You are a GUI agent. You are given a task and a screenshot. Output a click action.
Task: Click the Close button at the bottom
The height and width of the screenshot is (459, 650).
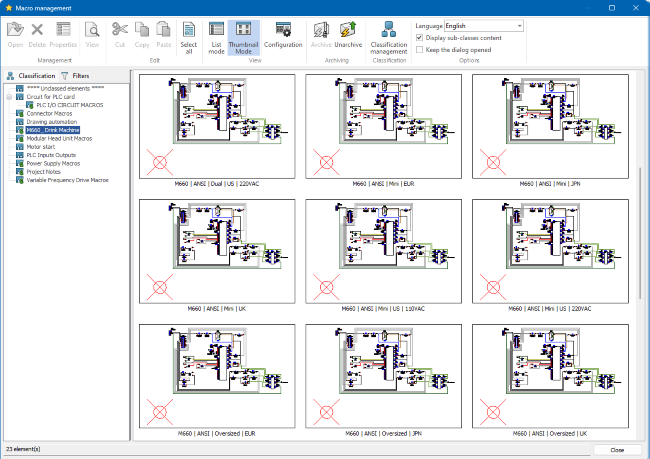click(x=617, y=450)
